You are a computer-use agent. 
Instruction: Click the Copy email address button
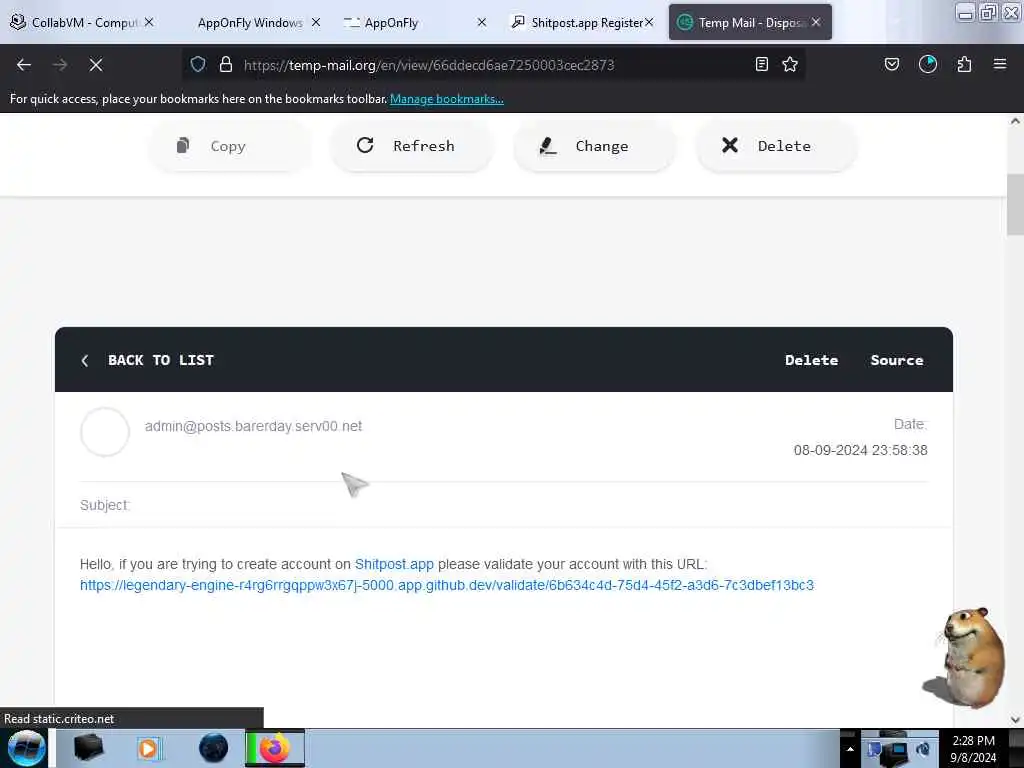230,146
